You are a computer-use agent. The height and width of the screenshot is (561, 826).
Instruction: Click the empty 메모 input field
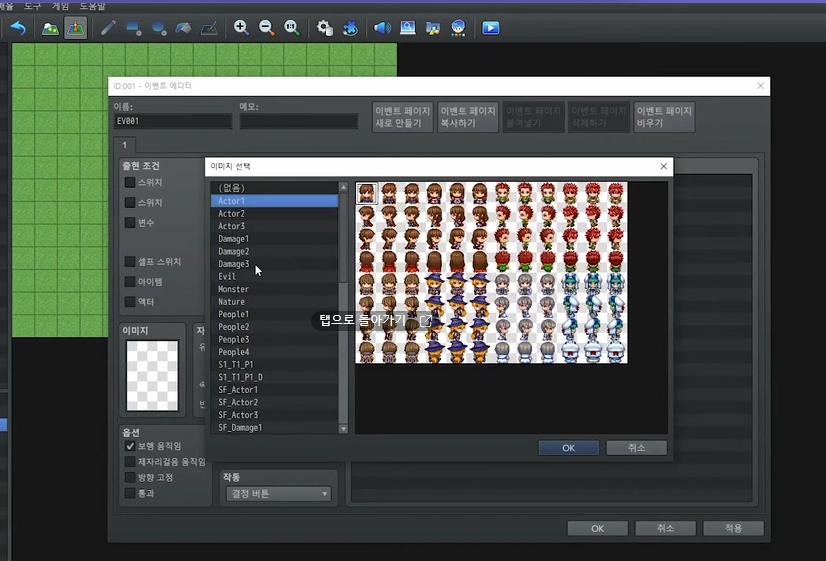[299, 121]
